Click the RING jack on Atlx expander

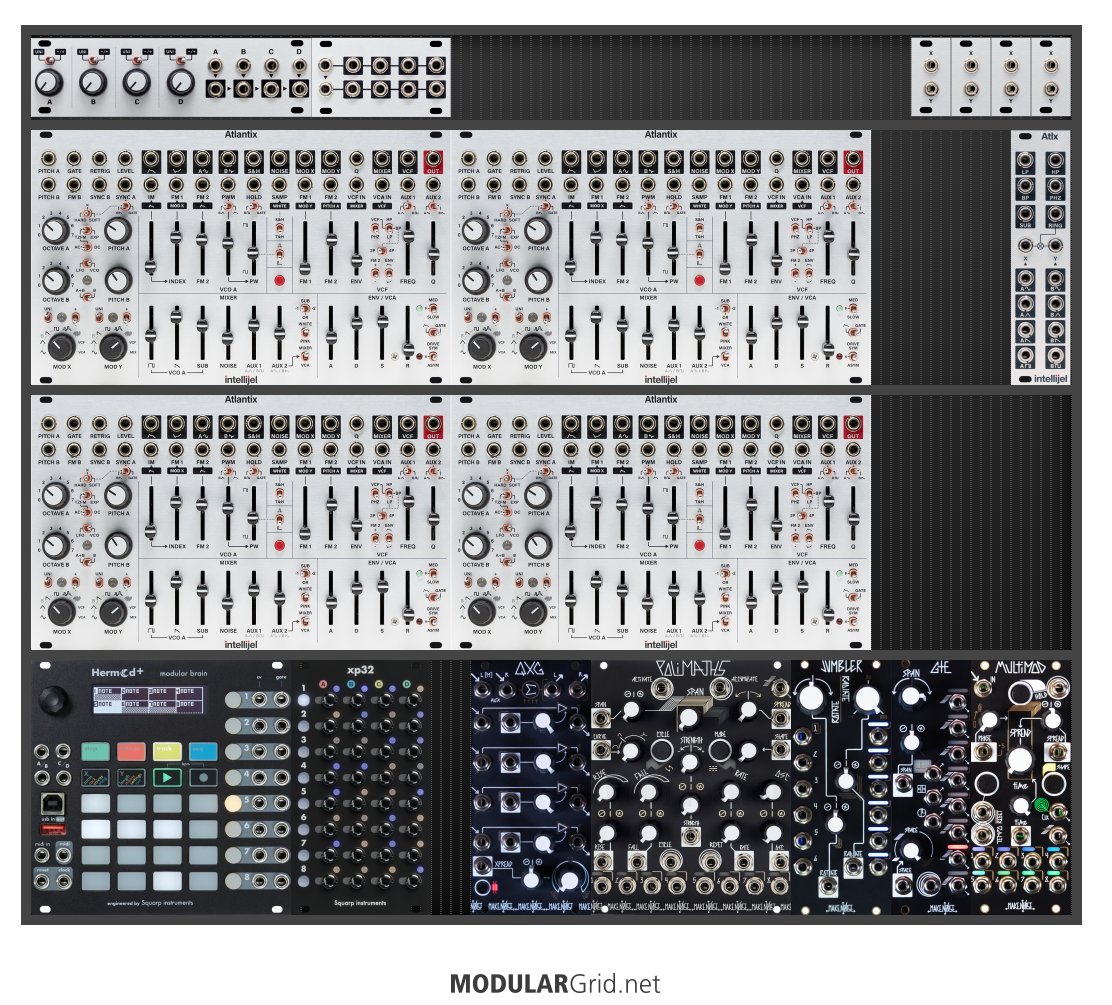tap(1055, 214)
